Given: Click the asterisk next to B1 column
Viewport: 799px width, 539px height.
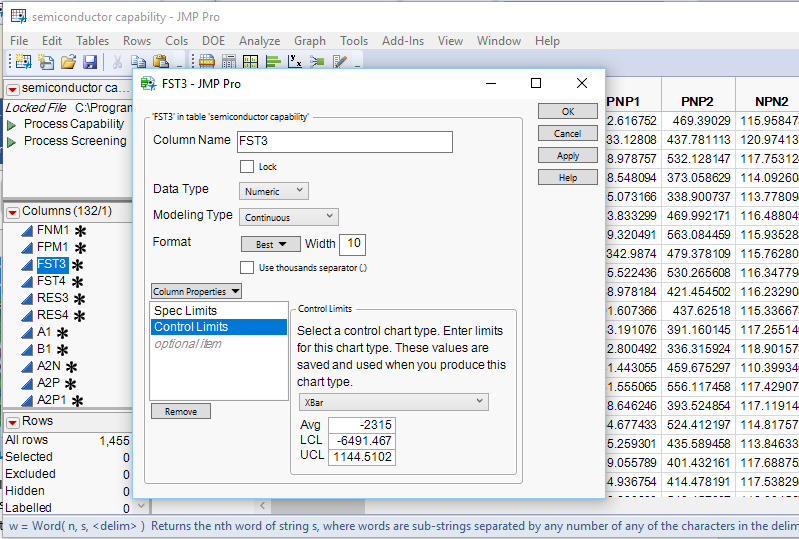Looking at the screenshot, I should coord(62,351).
